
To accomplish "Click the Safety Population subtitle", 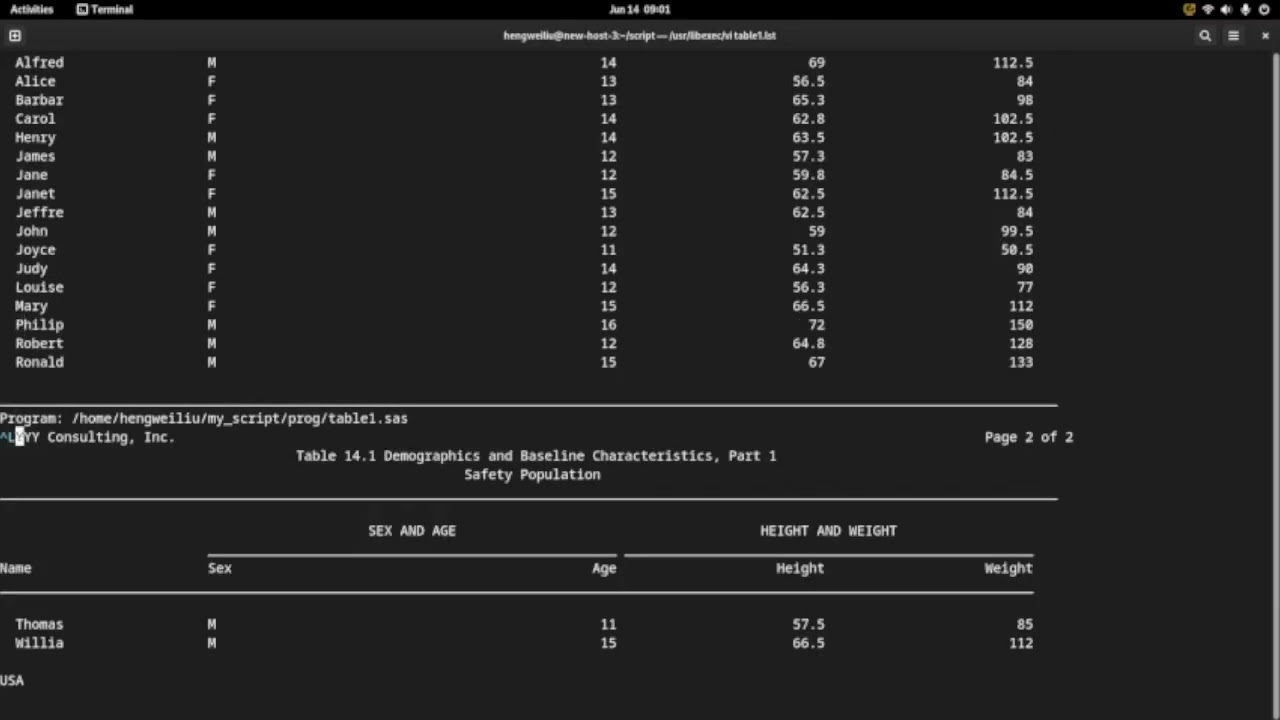I will [x=532, y=475].
